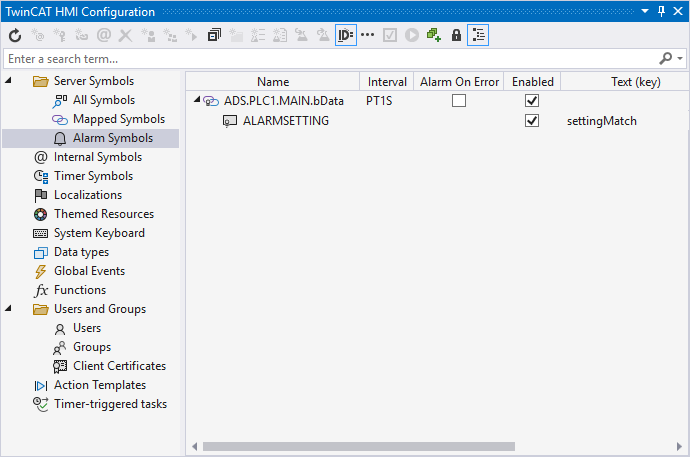
Task: Click the Enabled column header
Action: coord(532,81)
